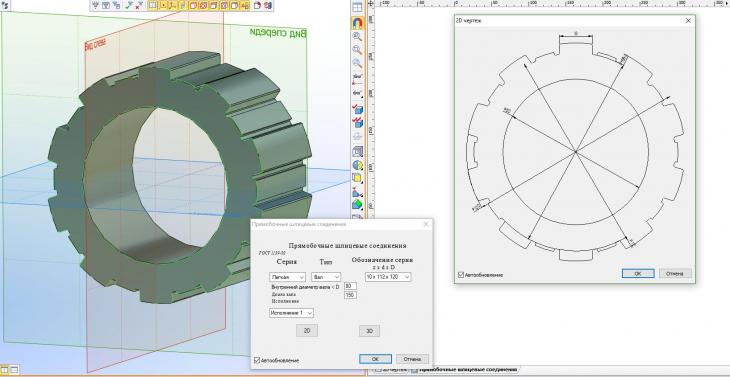Close the 2D чертеж window

[688, 20]
